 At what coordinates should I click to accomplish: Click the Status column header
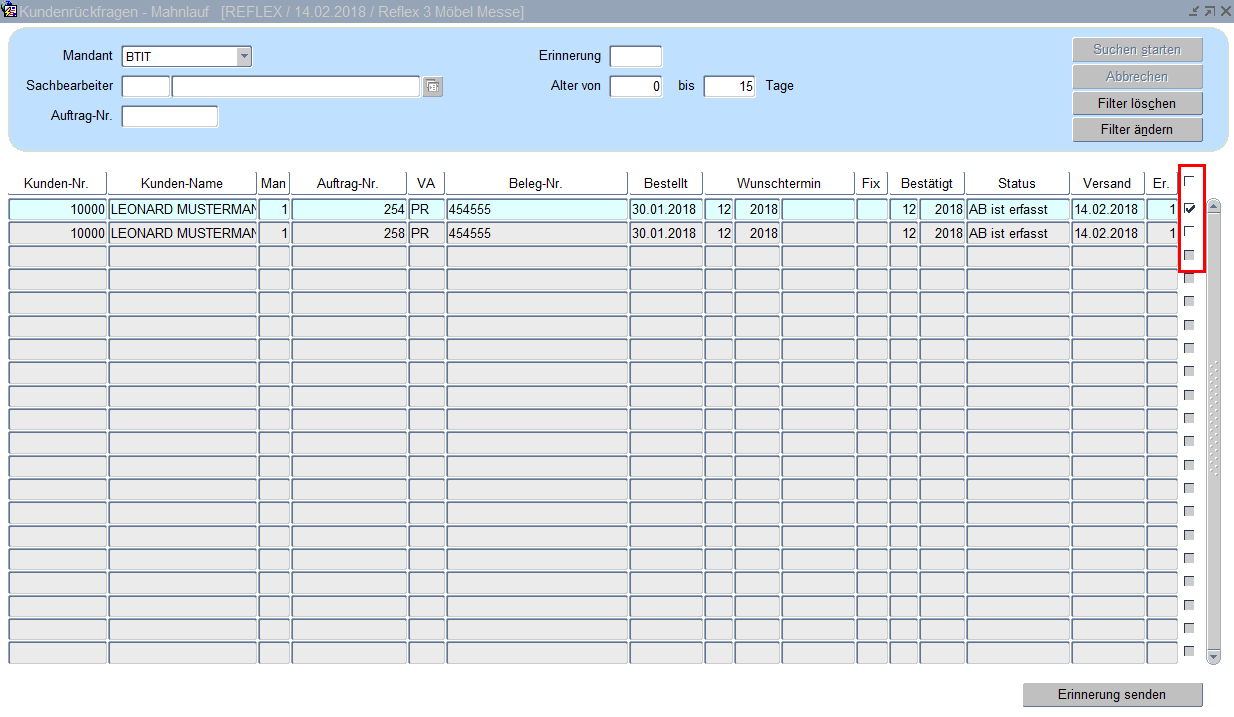coord(1016,183)
